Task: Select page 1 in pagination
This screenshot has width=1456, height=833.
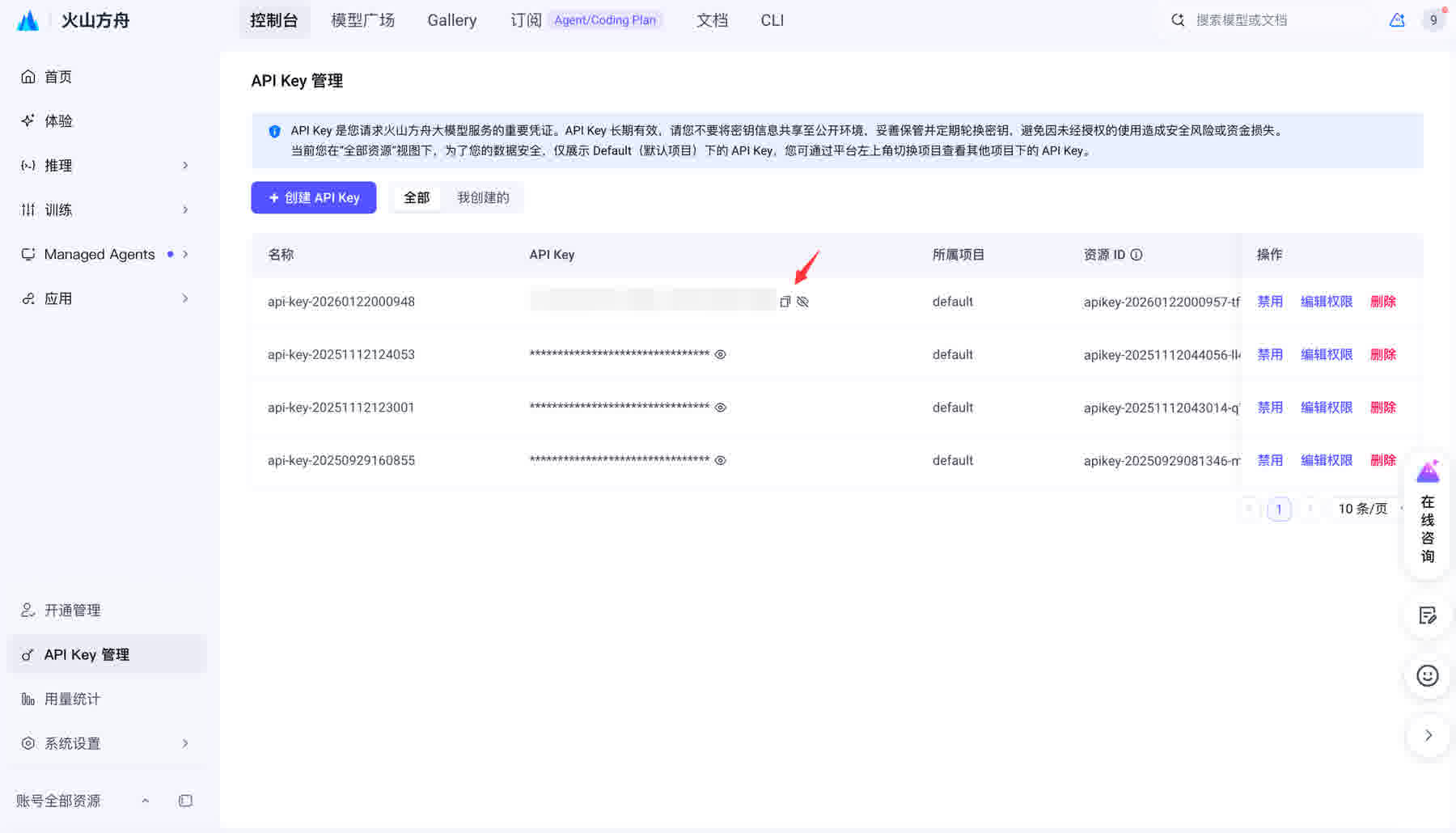Action: click(x=1279, y=509)
